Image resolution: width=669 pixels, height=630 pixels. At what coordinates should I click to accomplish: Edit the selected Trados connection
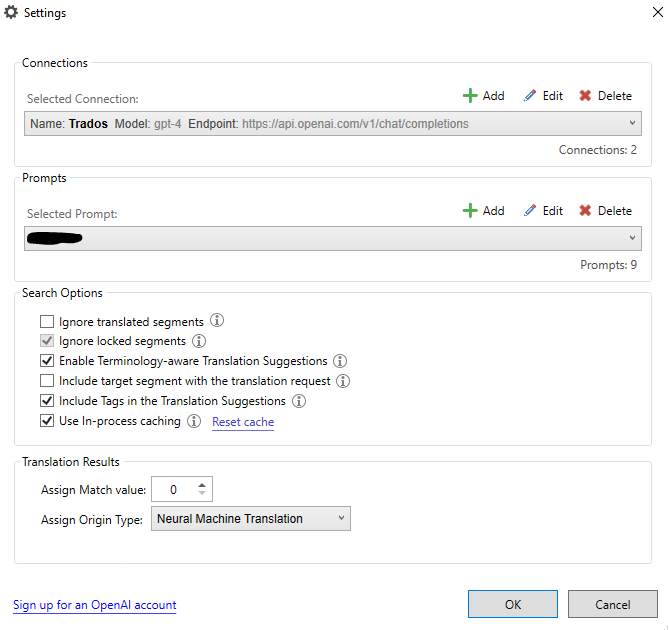click(543, 96)
